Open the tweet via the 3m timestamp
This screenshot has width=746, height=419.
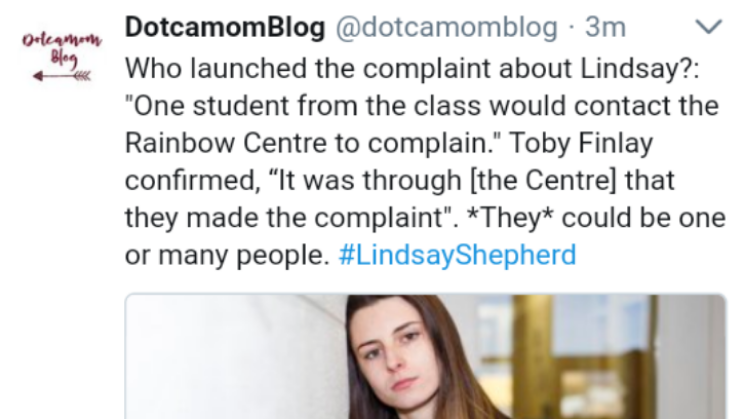pyautogui.click(x=605, y=27)
